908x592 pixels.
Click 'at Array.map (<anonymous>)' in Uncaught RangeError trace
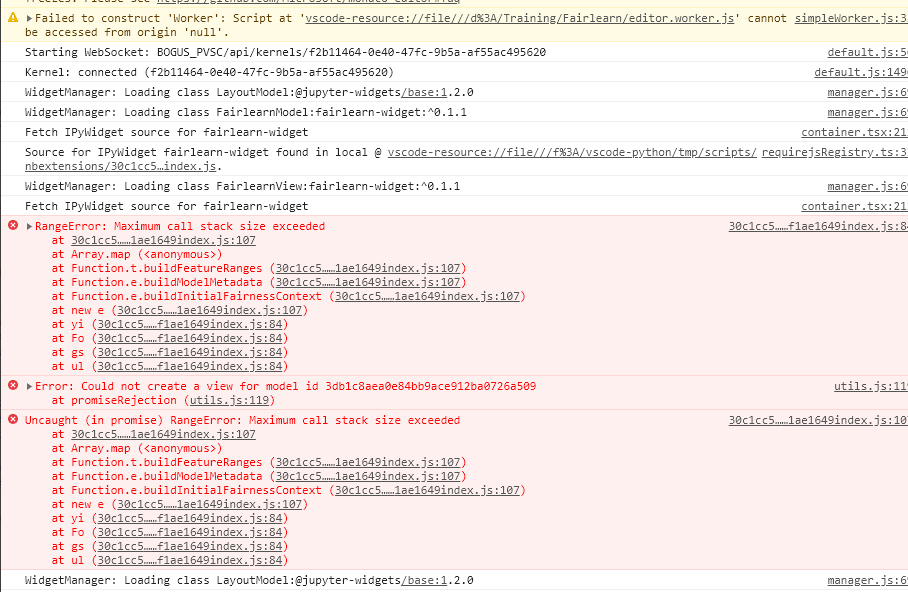coord(137,448)
